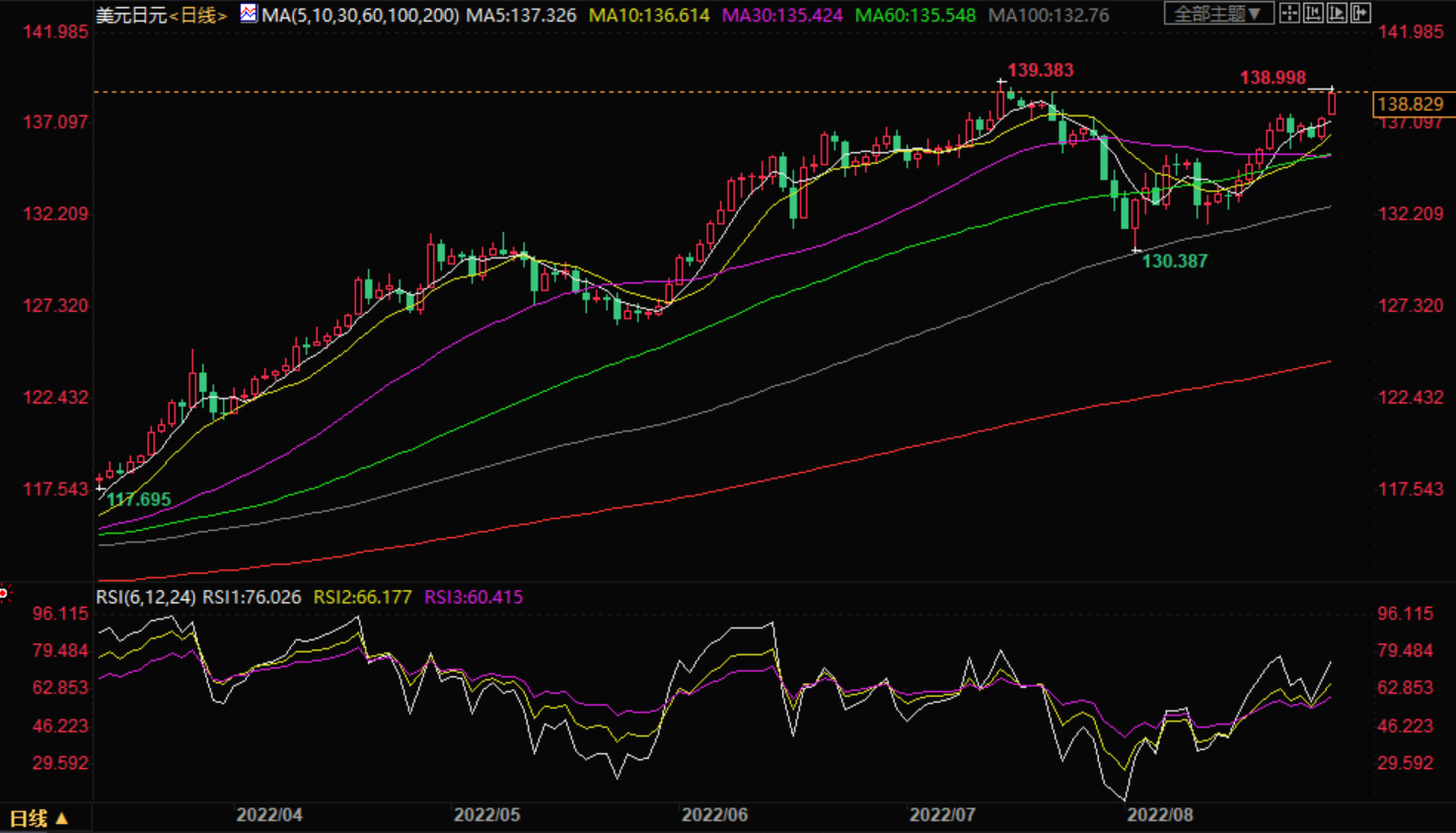Viewport: 1456px width, 833px height.
Task: Click the MA indicator chart icon
Action: pyautogui.click(x=248, y=14)
